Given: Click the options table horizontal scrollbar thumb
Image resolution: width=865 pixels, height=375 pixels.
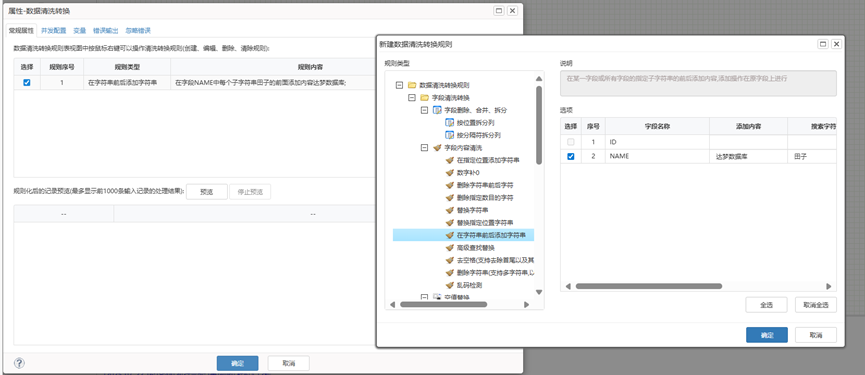Looking at the screenshot, I should (649, 286).
